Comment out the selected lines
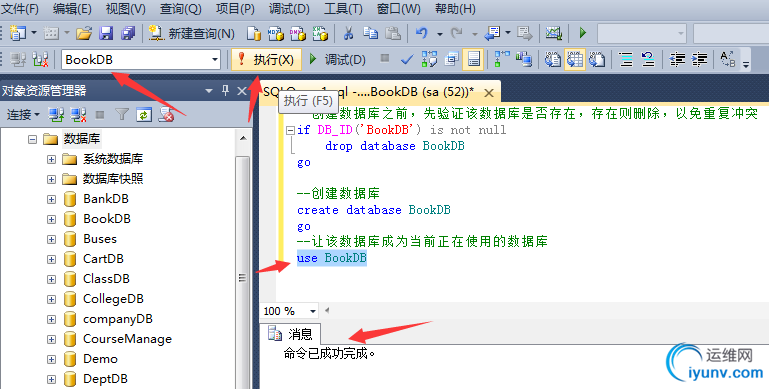769x389 pixels. [x=626, y=59]
